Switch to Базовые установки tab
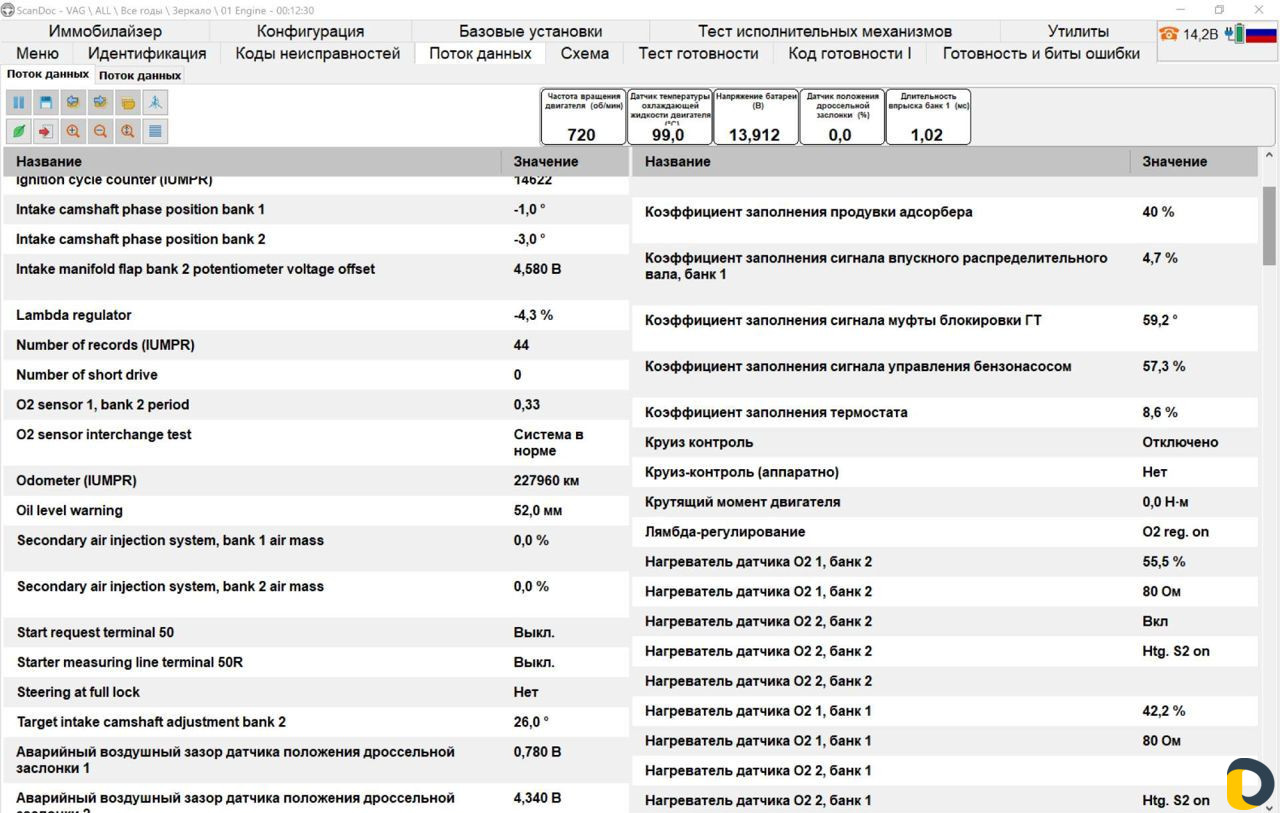1280x813 pixels. pos(530,31)
